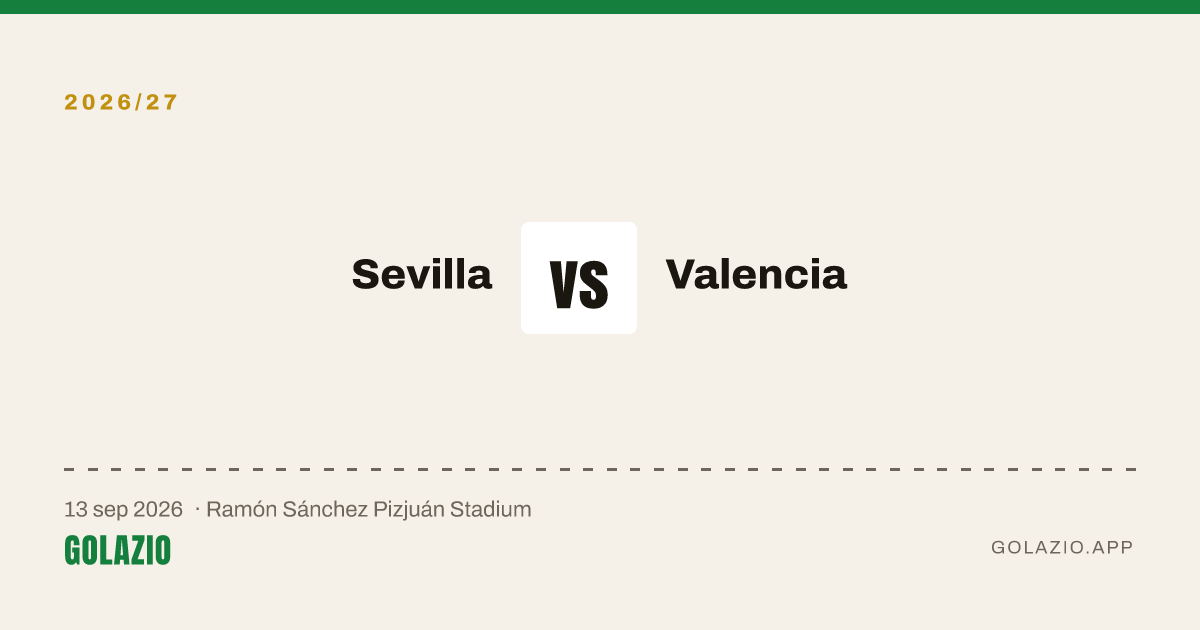
Task: Click the letter V inside the VS badge
Action: tap(564, 284)
